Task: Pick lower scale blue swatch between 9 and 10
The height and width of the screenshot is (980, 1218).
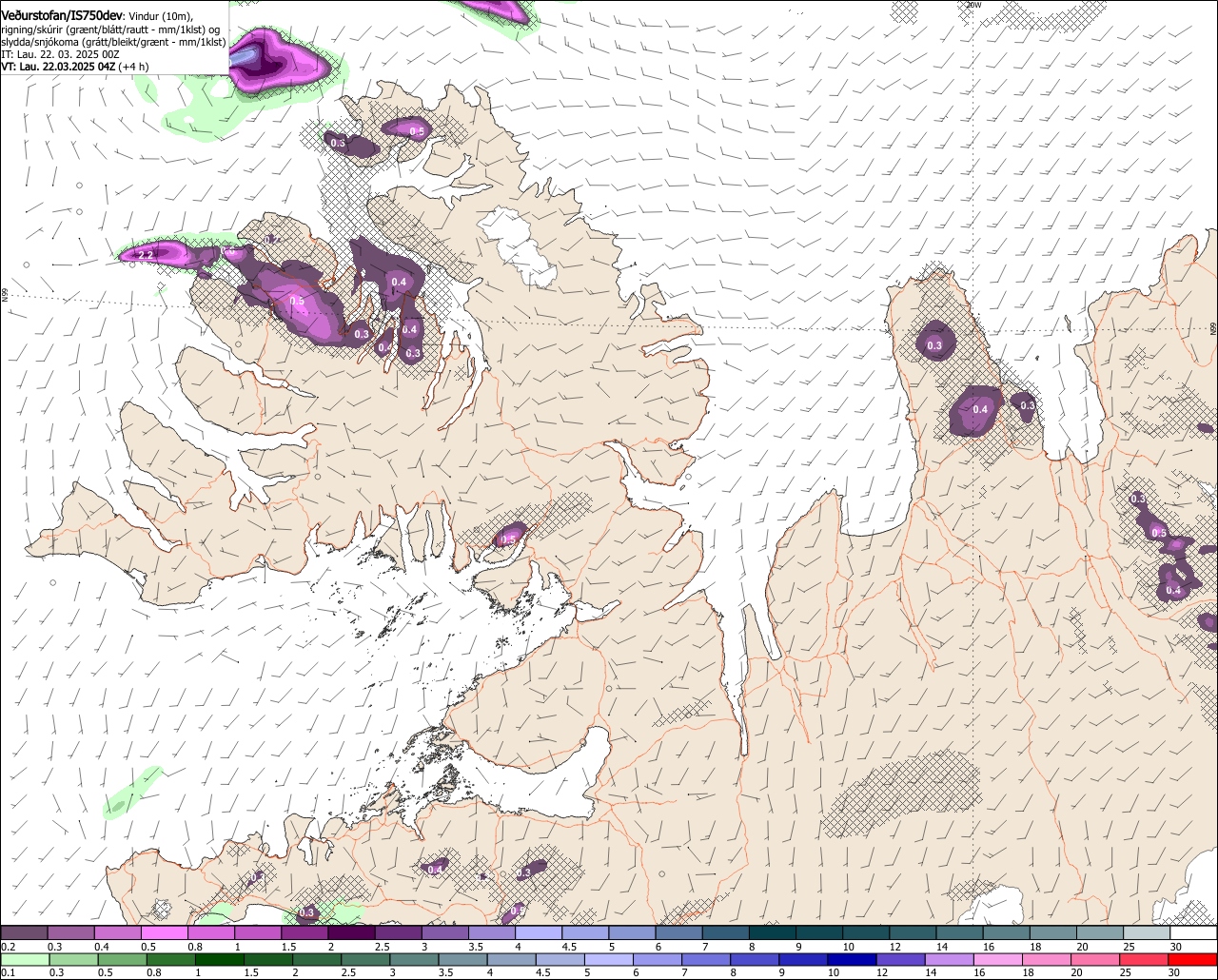Action: coord(804,959)
